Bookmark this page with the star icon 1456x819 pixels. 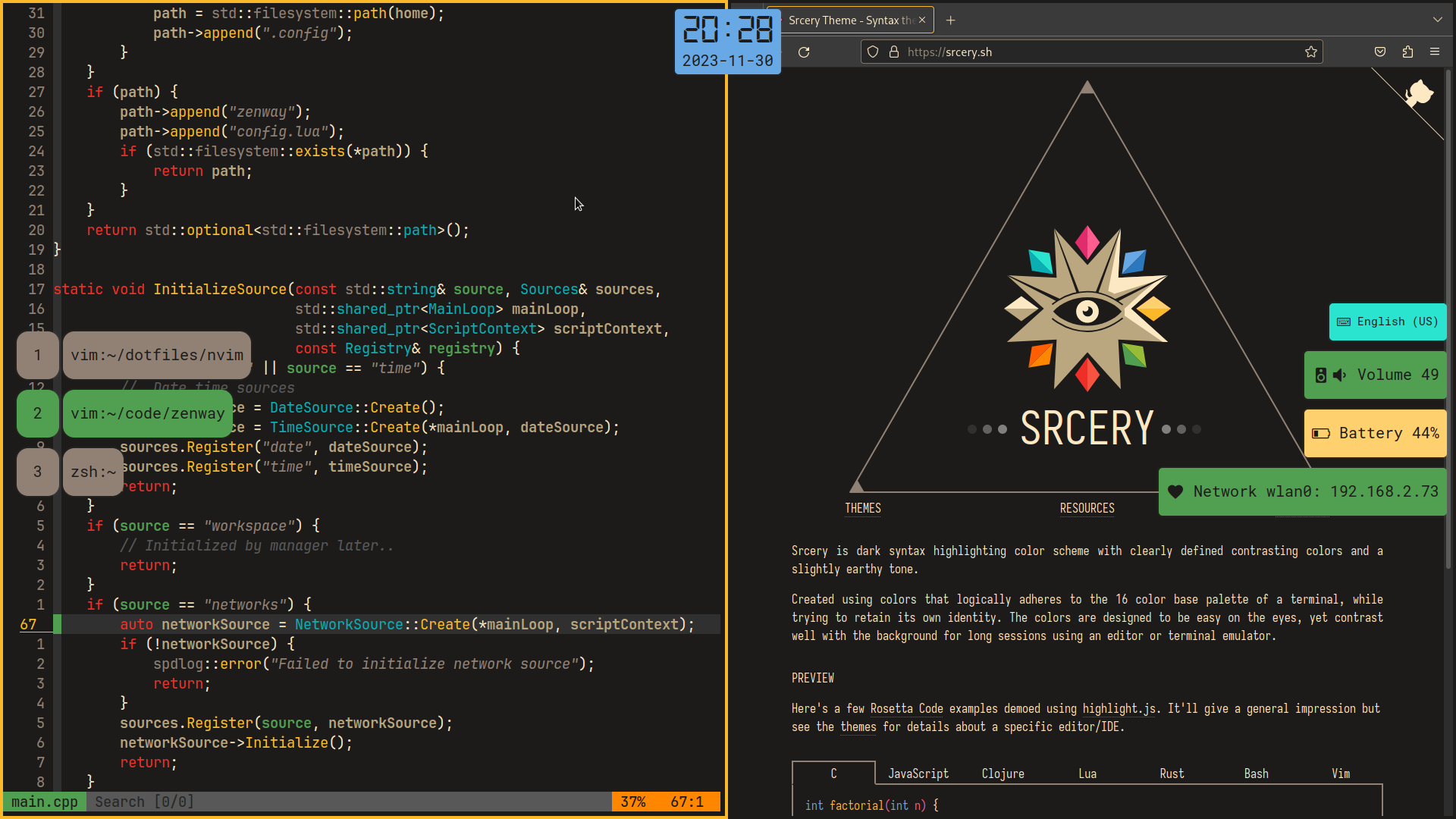(x=1310, y=52)
